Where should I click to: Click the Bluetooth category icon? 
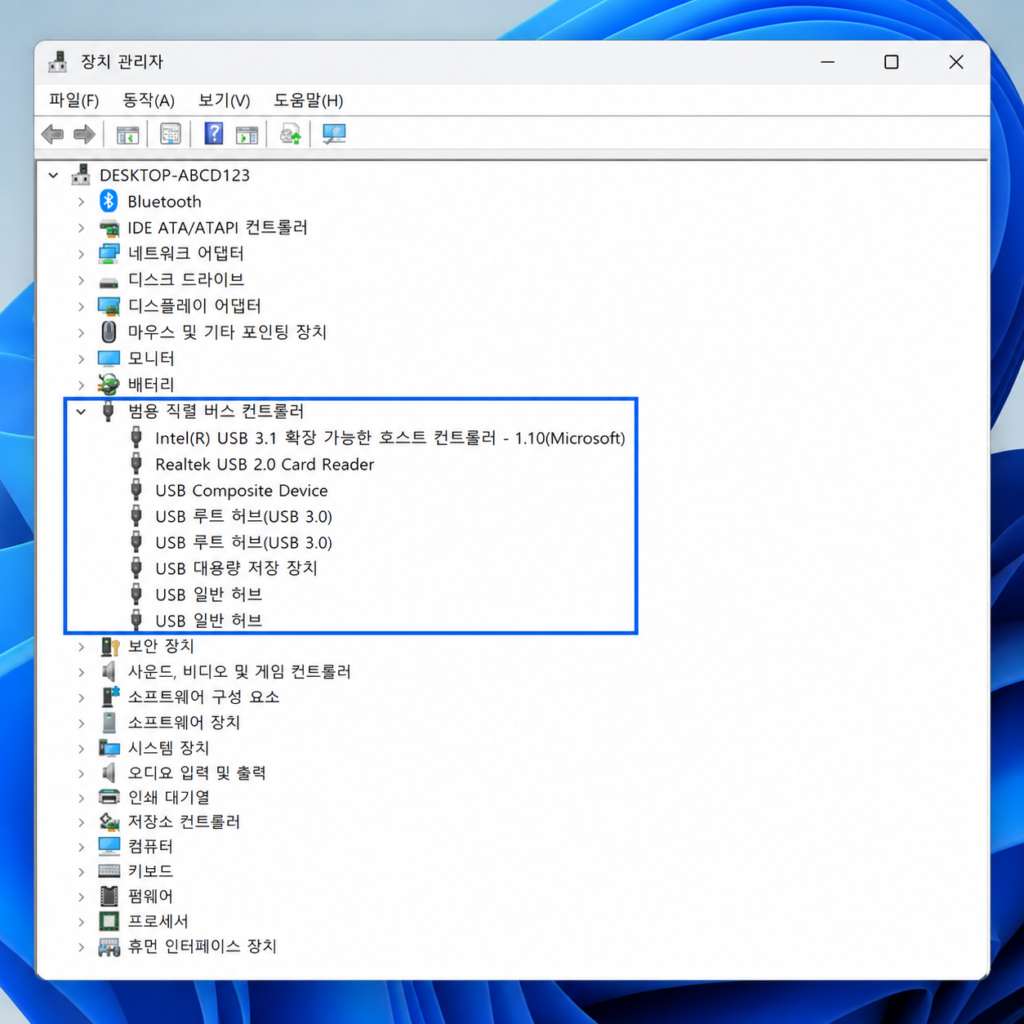pos(108,201)
